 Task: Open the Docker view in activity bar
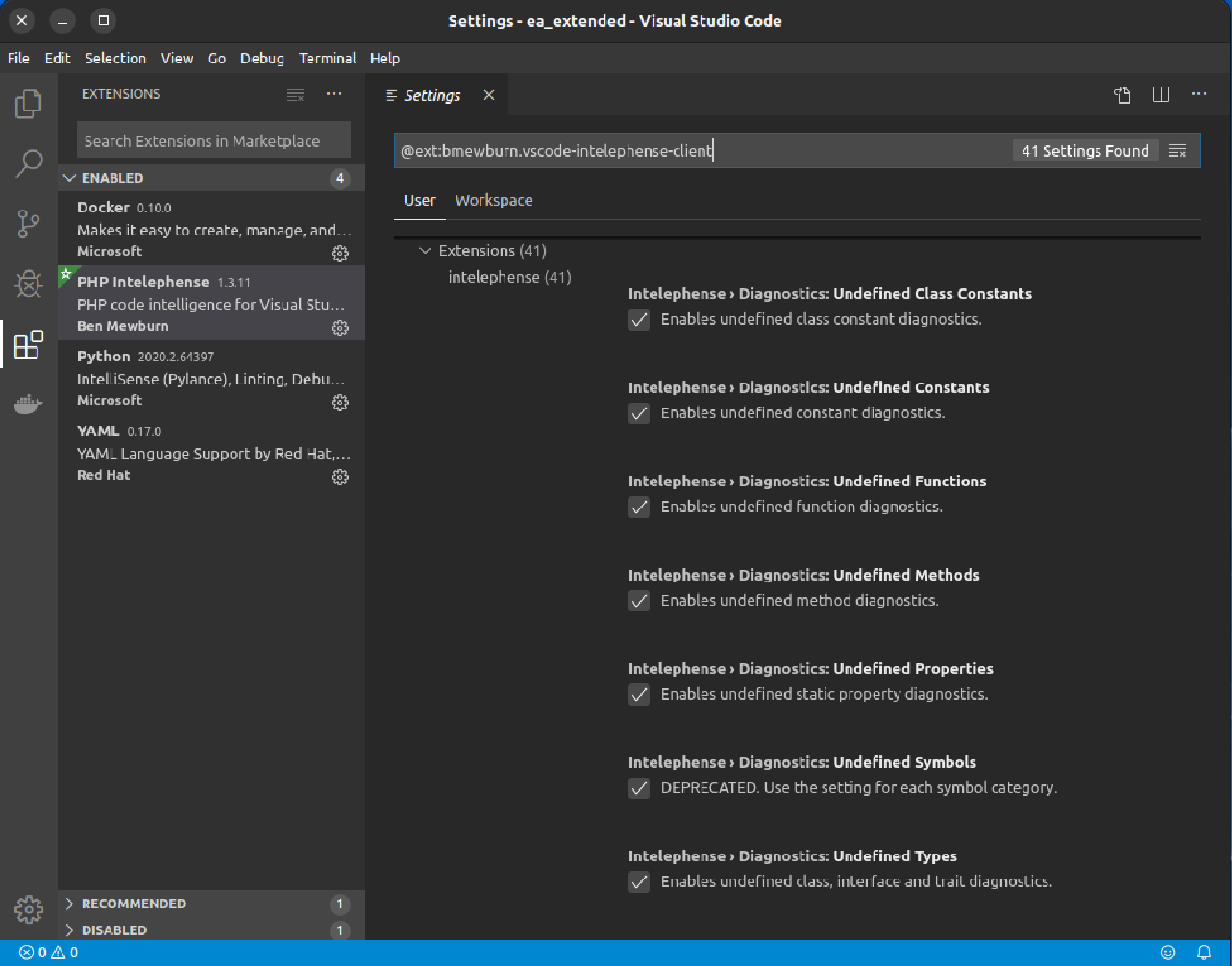click(x=29, y=405)
